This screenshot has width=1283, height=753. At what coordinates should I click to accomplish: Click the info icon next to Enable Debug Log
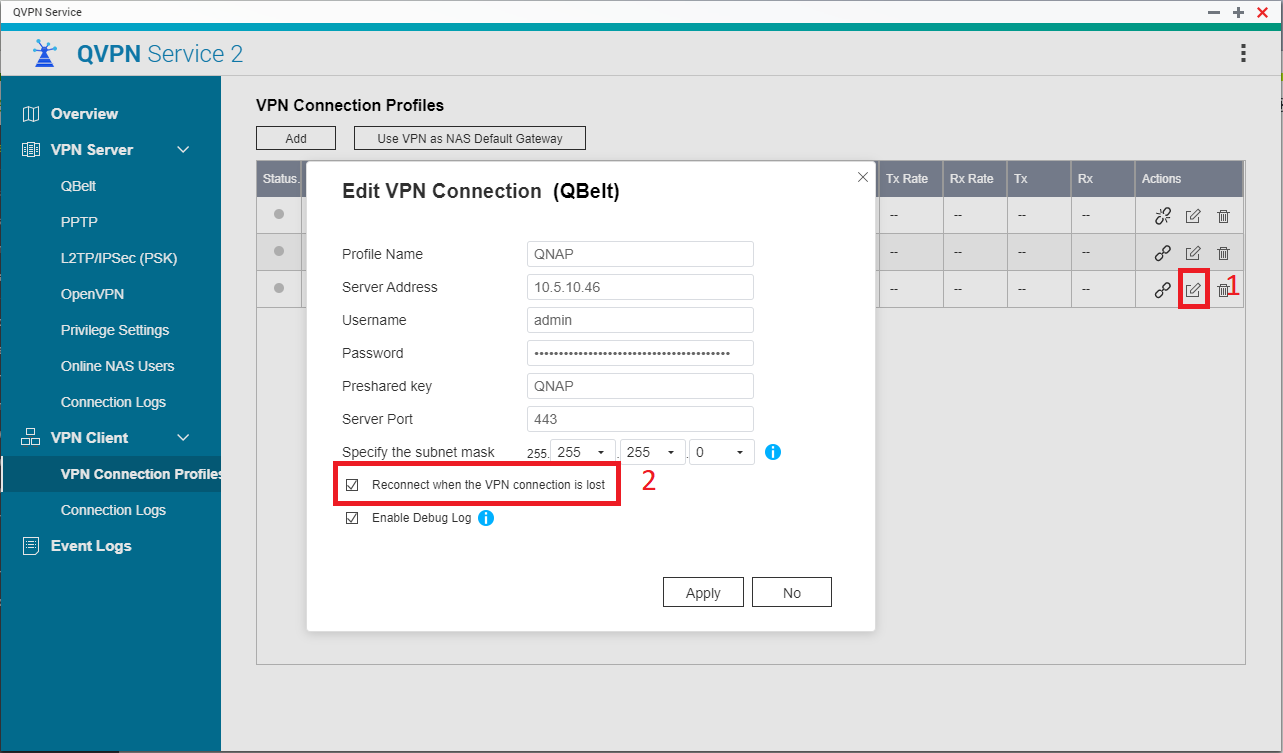click(x=486, y=517)
